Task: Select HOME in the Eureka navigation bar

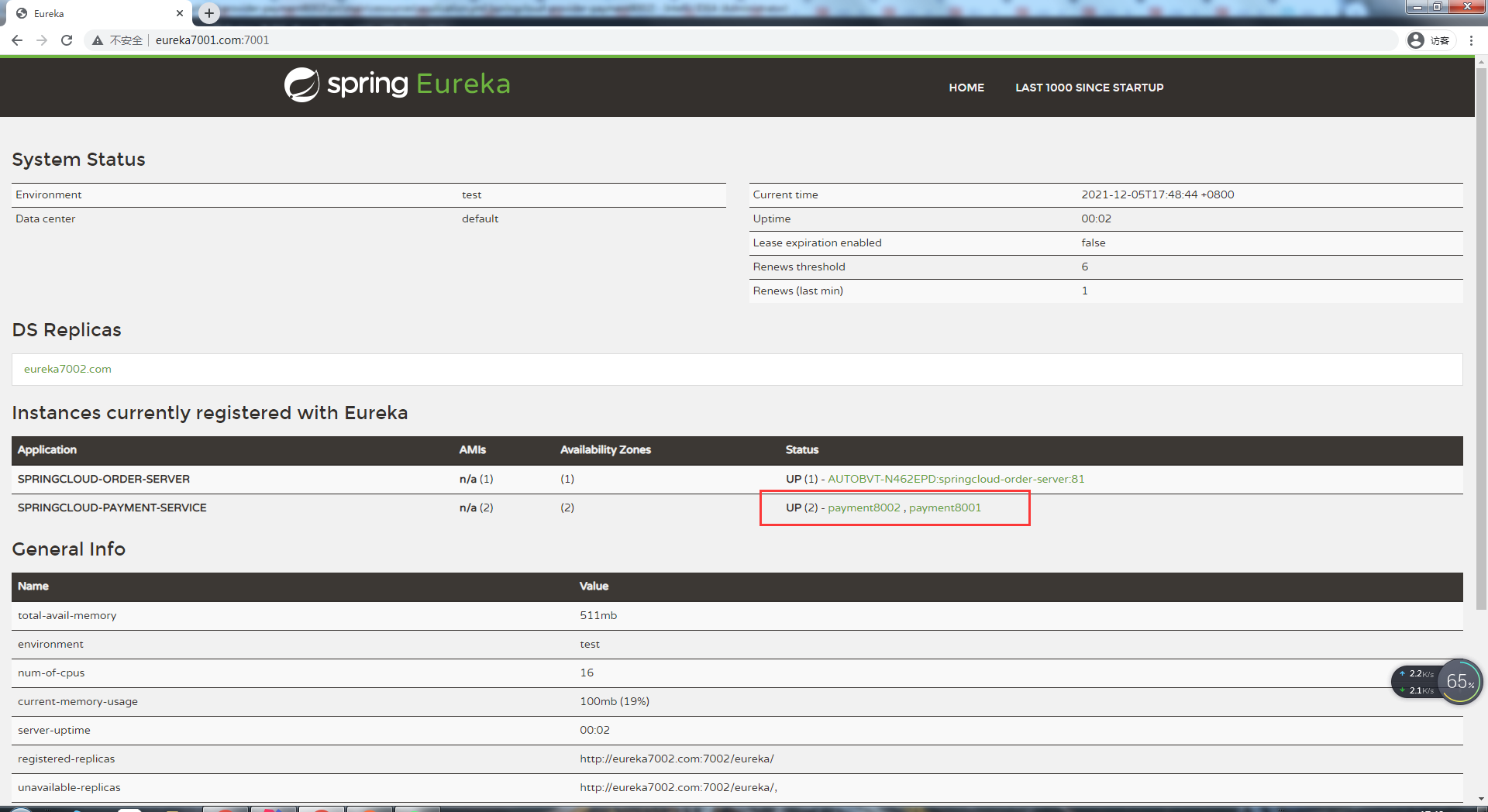Action: pyautogui.click(x=966, y=88)
